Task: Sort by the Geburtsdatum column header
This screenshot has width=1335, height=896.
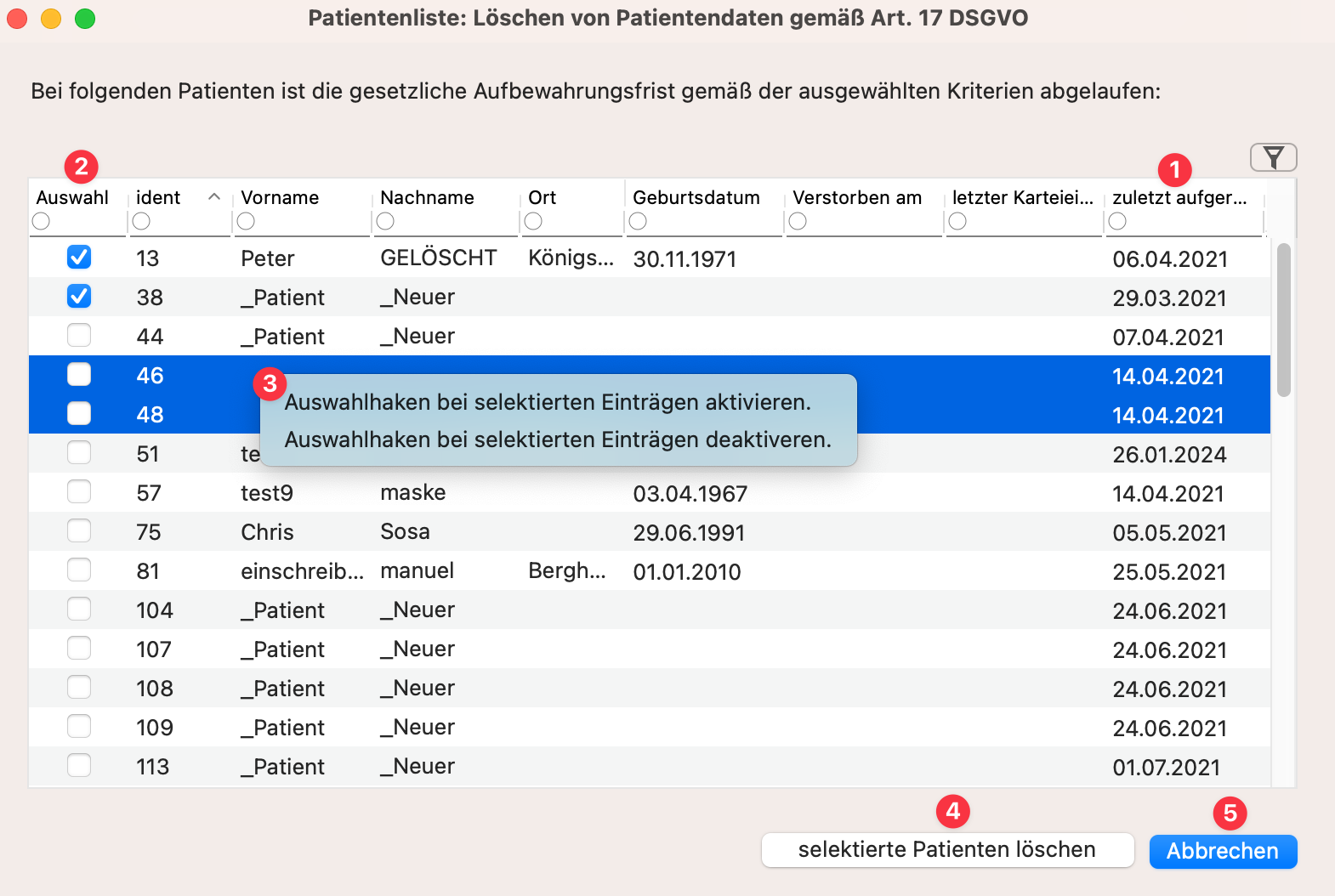Action: click(x=696, y=197)
